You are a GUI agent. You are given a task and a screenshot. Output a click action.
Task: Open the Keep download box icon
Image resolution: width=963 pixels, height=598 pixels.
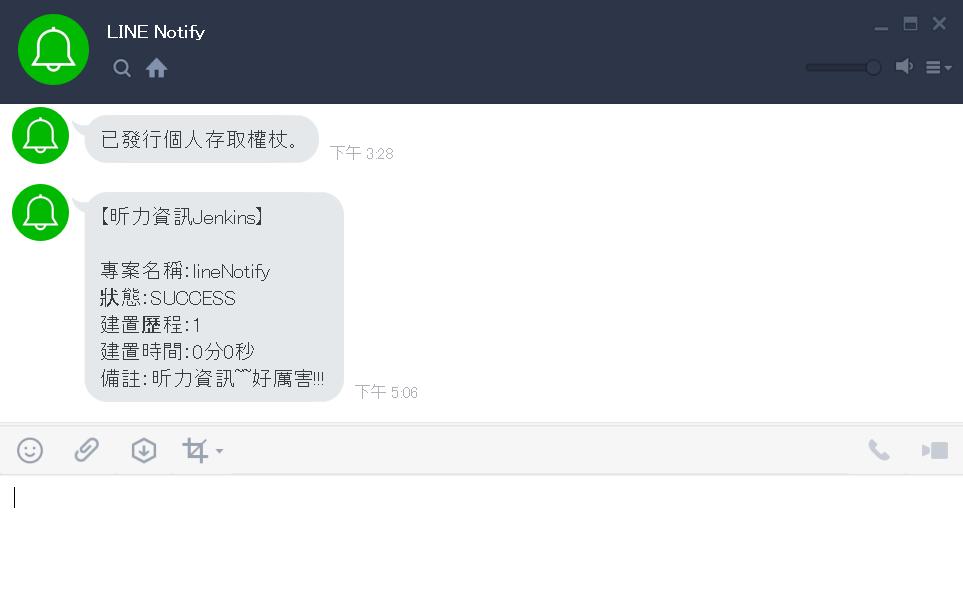point(144,450)
